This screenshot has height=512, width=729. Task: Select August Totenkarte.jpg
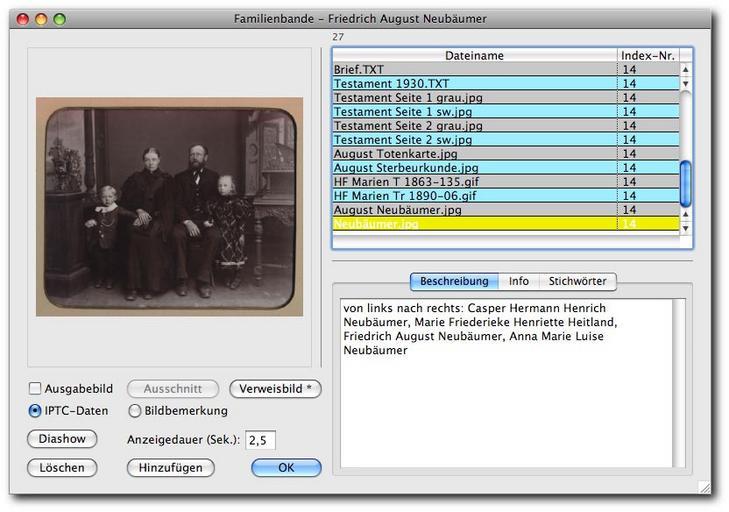pyautogui.click(x=506, y=154)
